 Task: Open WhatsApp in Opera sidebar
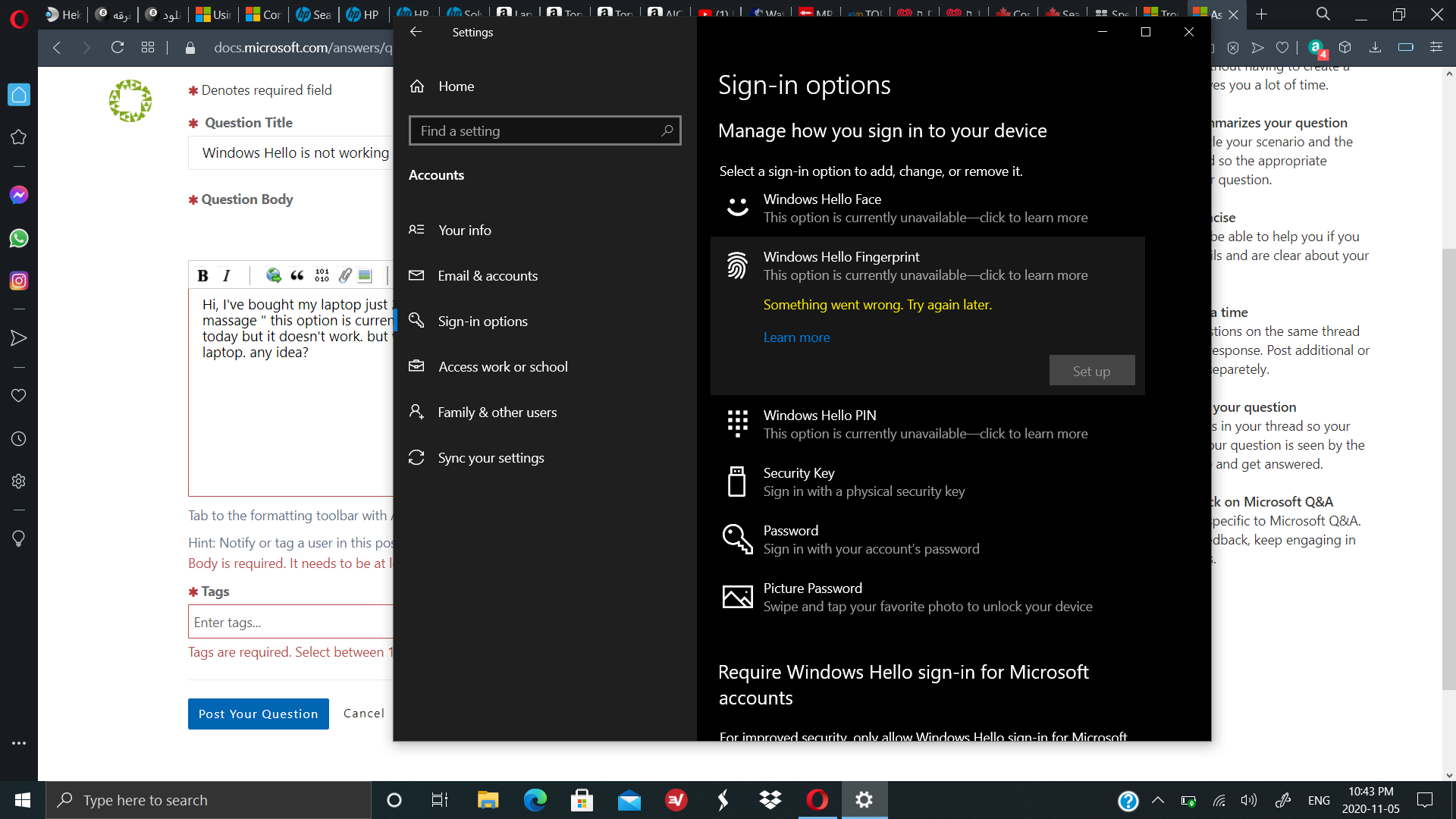[19, 238]
